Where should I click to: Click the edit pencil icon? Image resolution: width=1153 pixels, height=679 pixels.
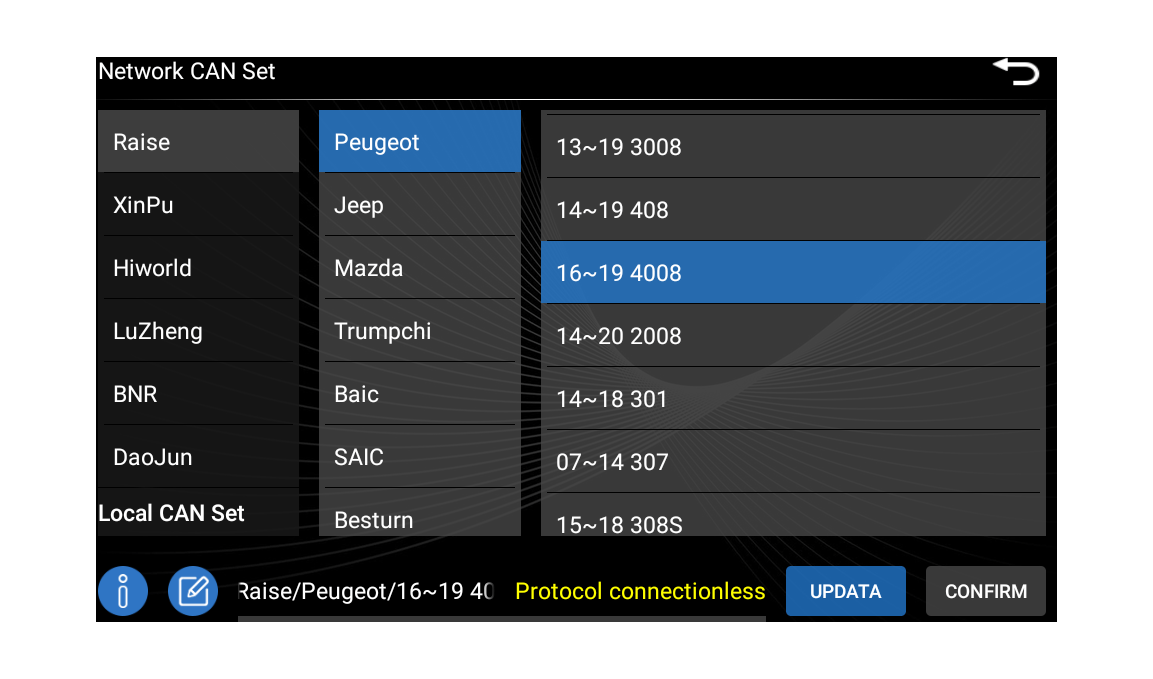coord(193,591)
